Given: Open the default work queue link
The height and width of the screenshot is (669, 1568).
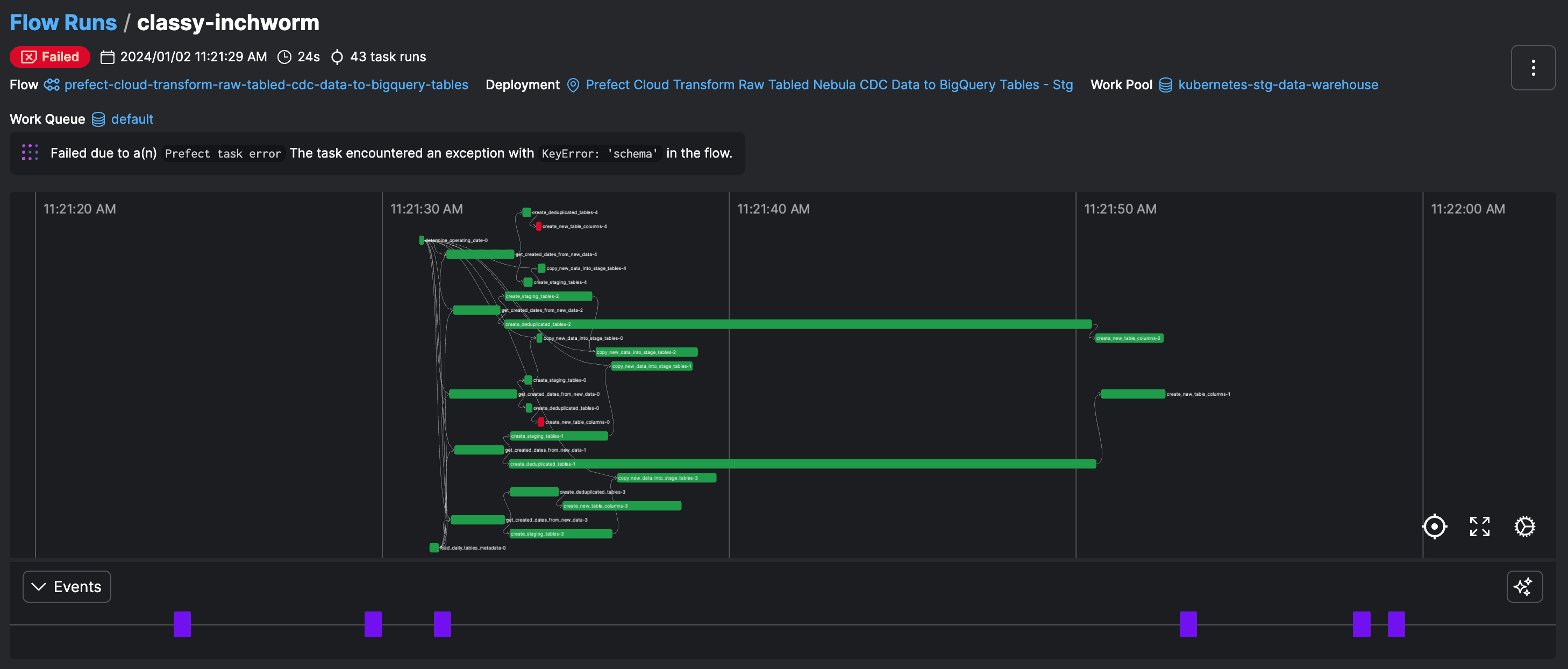Looking at the screenshot, I should pos(132,119).
